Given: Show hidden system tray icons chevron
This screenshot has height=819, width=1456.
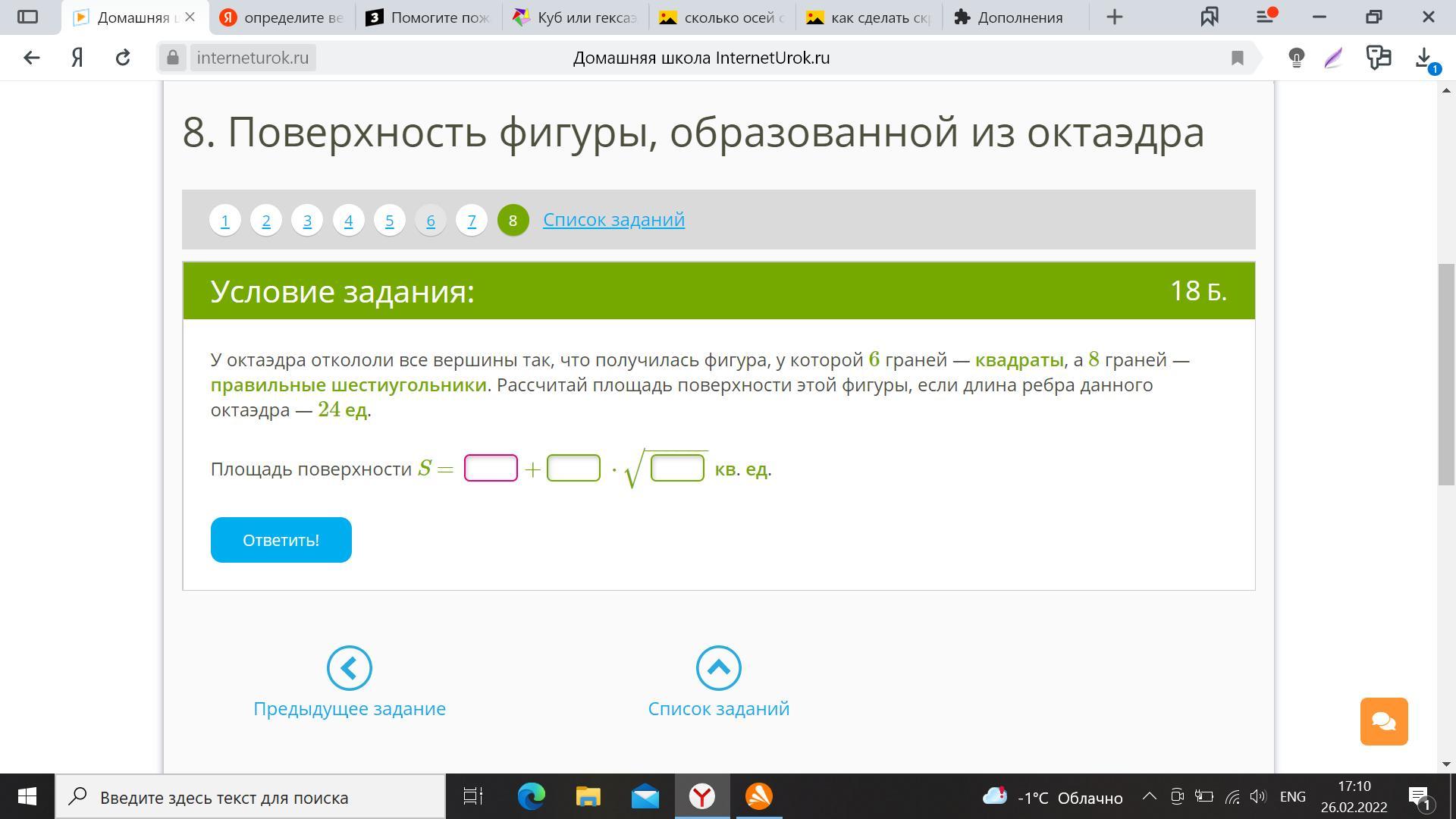Looking at the screenshot, I should (1149, 796).
